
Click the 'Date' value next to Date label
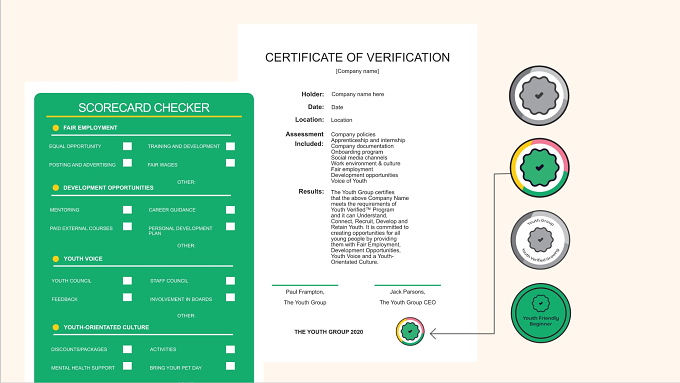click(x=337, y=107)
